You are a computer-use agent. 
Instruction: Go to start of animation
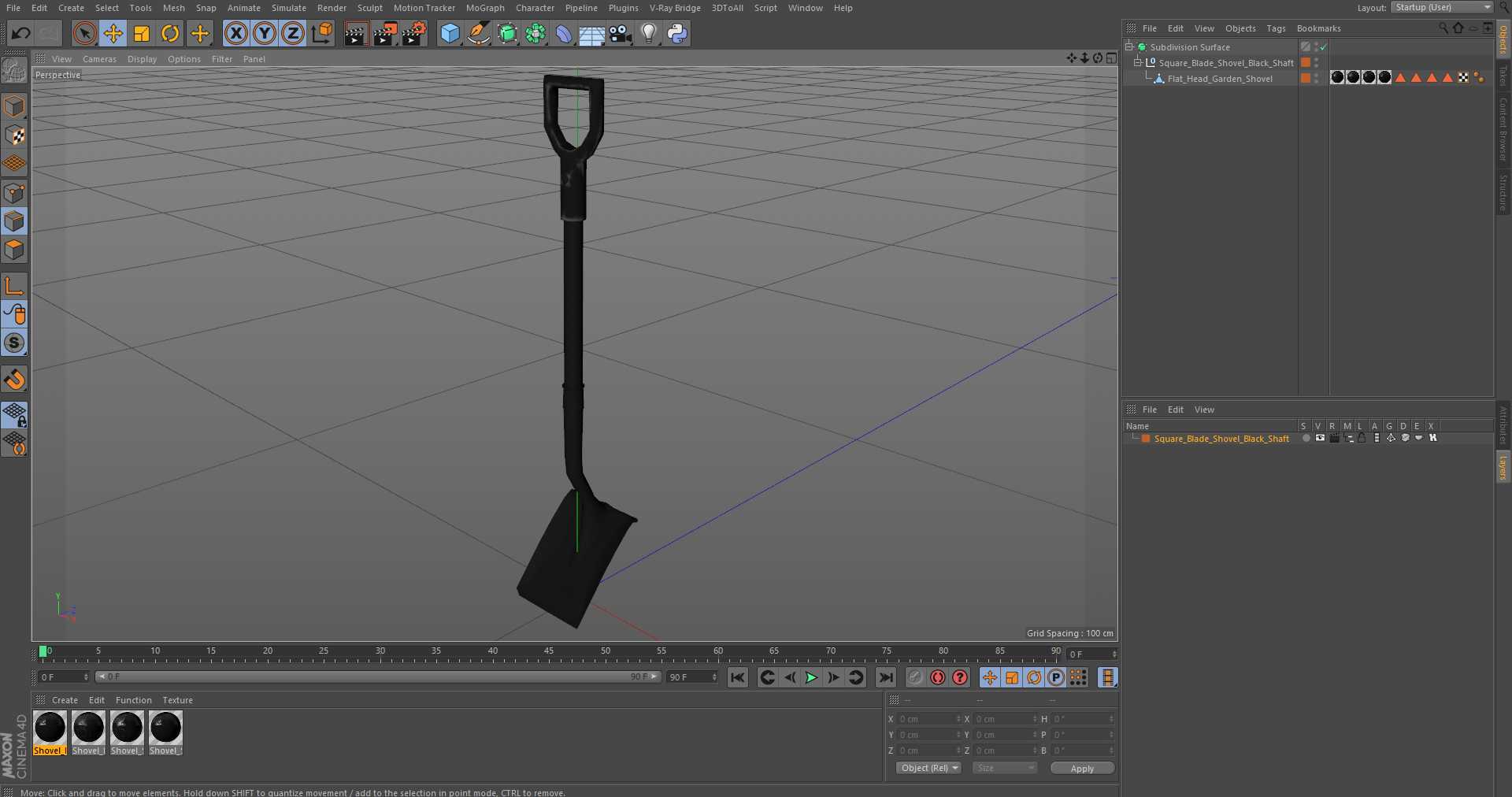737,677
